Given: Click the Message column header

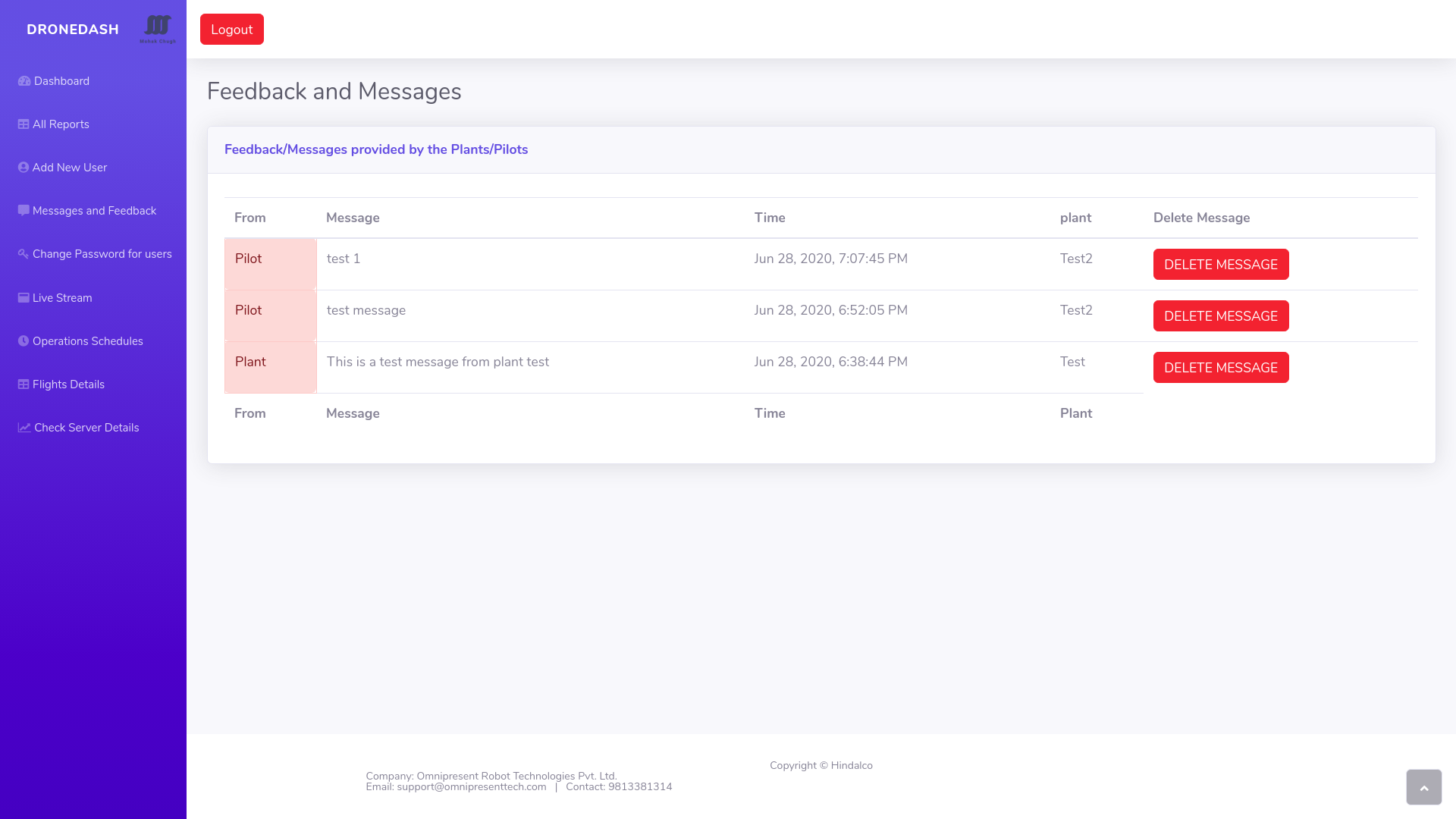Looking at the screenshot, I should coord(353,218).
